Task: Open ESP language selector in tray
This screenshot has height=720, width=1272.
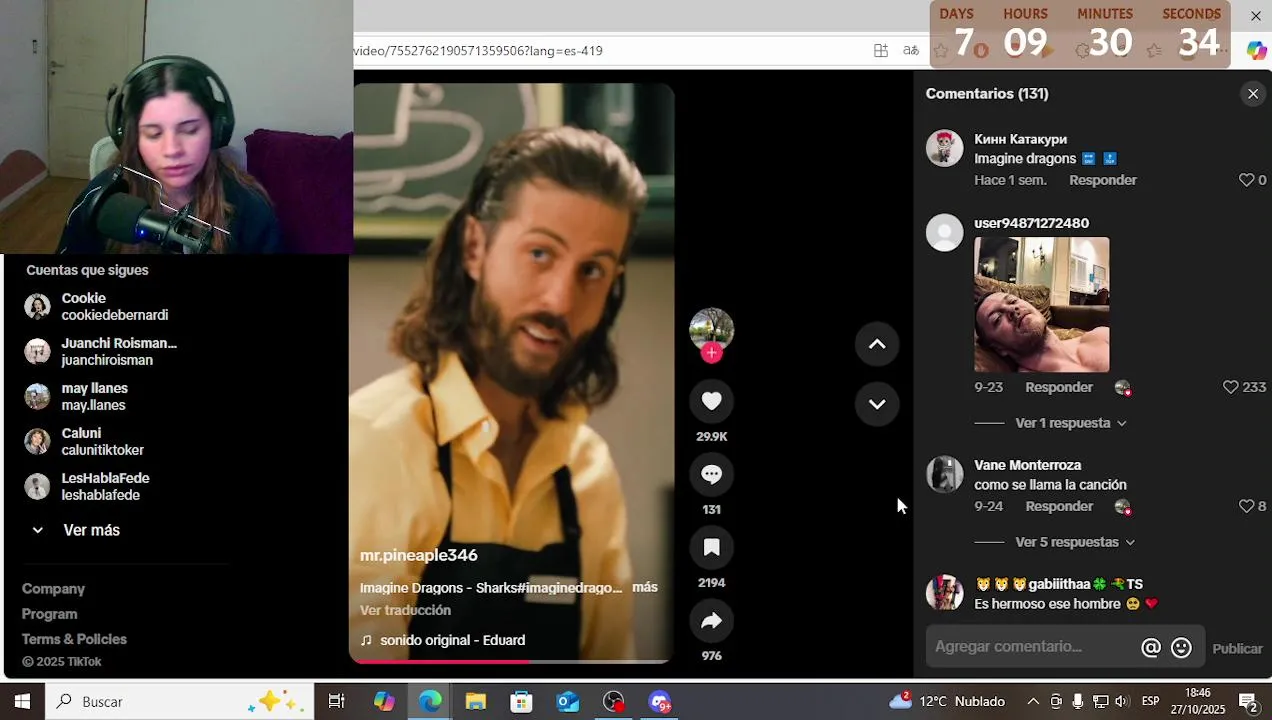Action: point(1151,702)
